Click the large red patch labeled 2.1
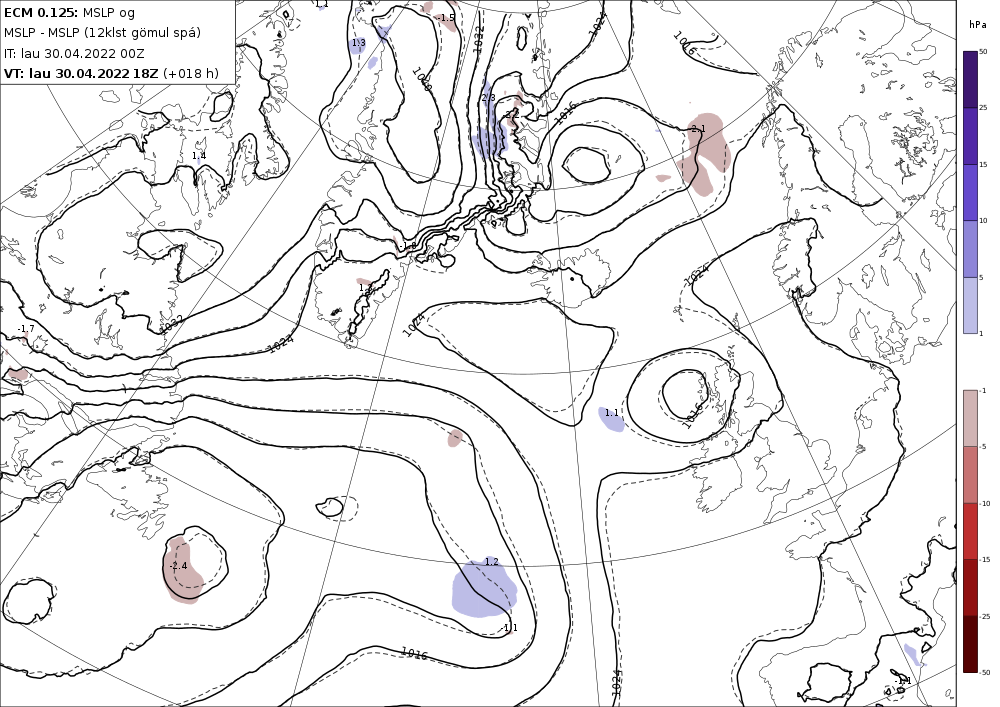The width and height of the screenshot is (1000, 707). [x=705, y=155]
